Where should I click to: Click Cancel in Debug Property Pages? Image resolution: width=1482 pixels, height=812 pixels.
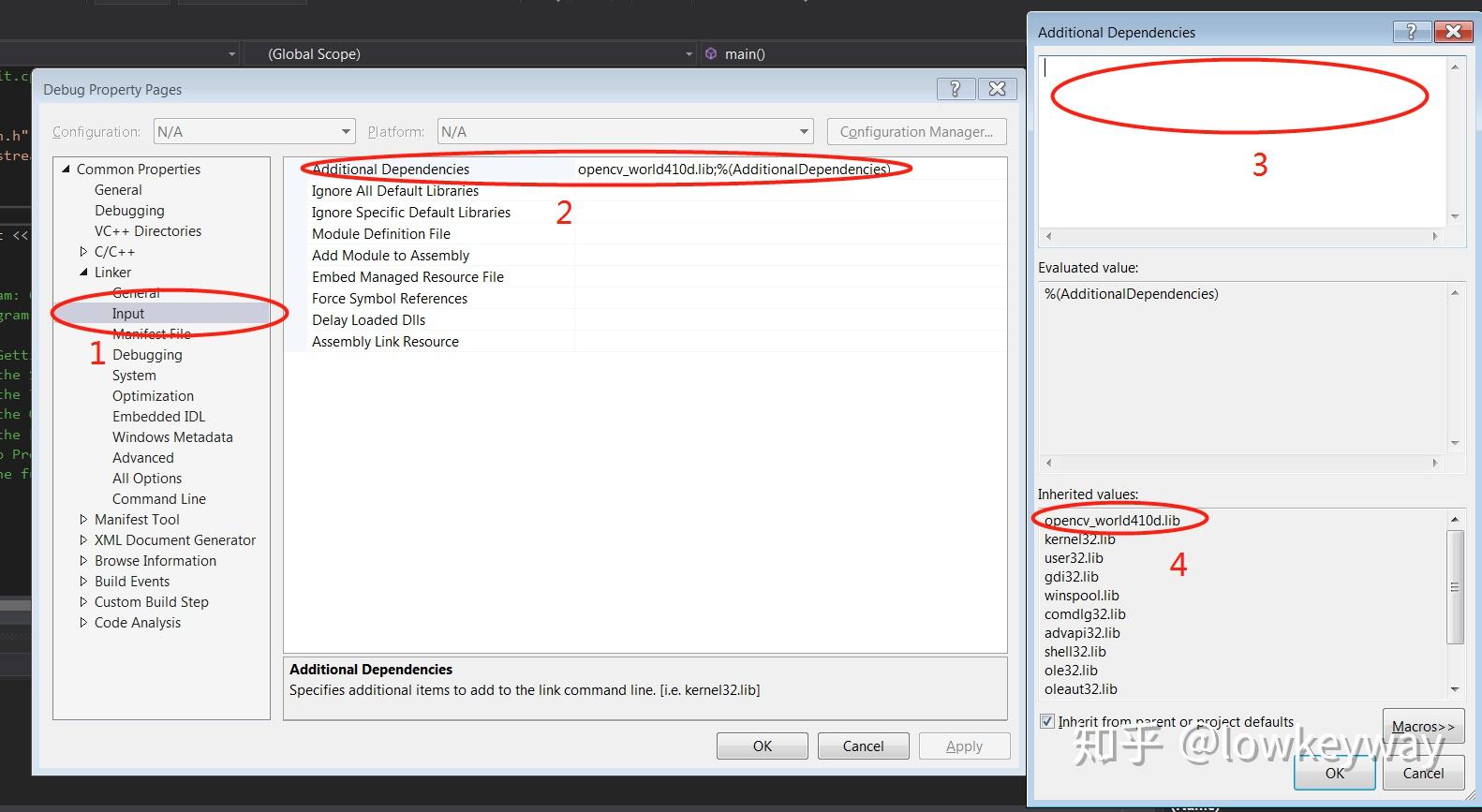(863, 746)
